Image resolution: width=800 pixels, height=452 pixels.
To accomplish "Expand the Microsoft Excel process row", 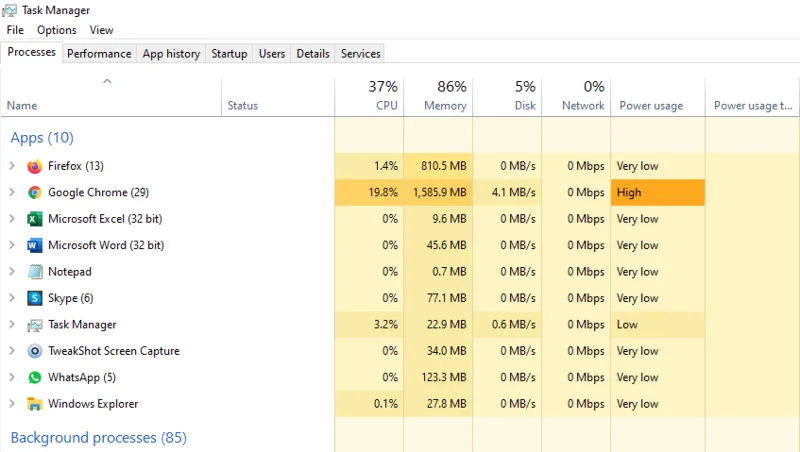I will click(12, 219).
